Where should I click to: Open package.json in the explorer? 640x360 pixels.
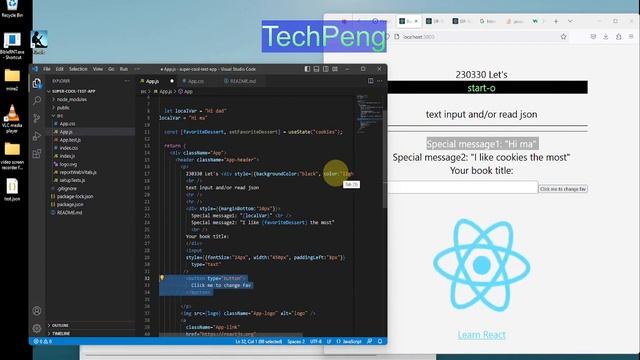[x=70, y=204]
